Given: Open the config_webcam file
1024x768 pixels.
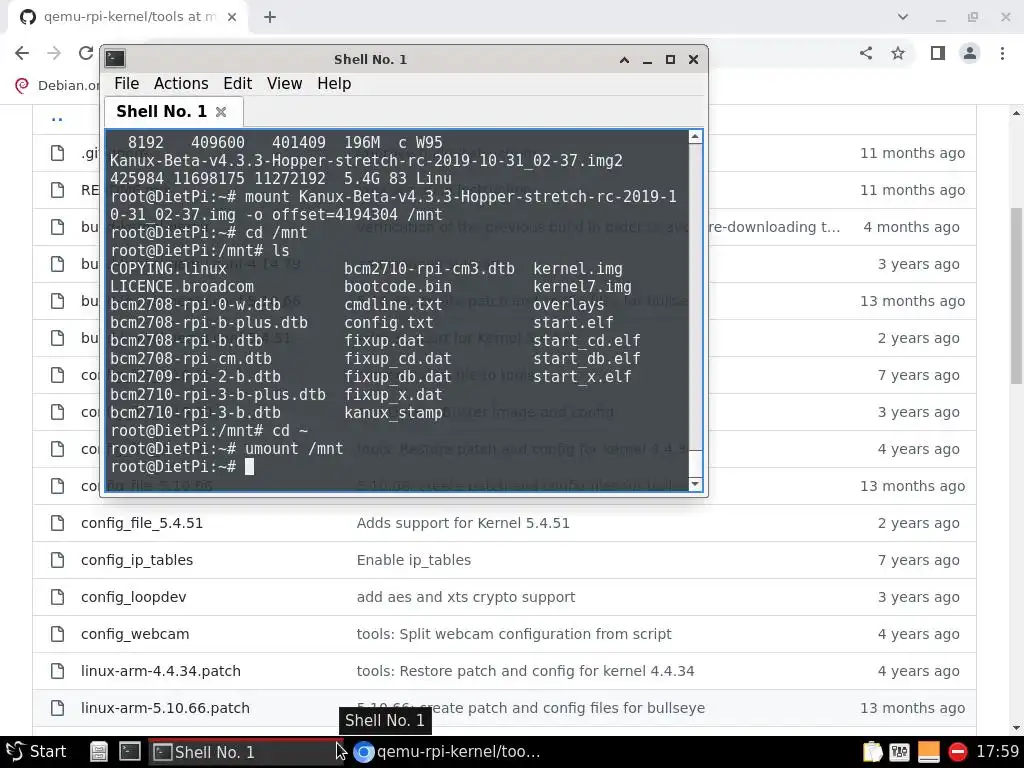Looking at the screenshot, I should pos(135,634).
